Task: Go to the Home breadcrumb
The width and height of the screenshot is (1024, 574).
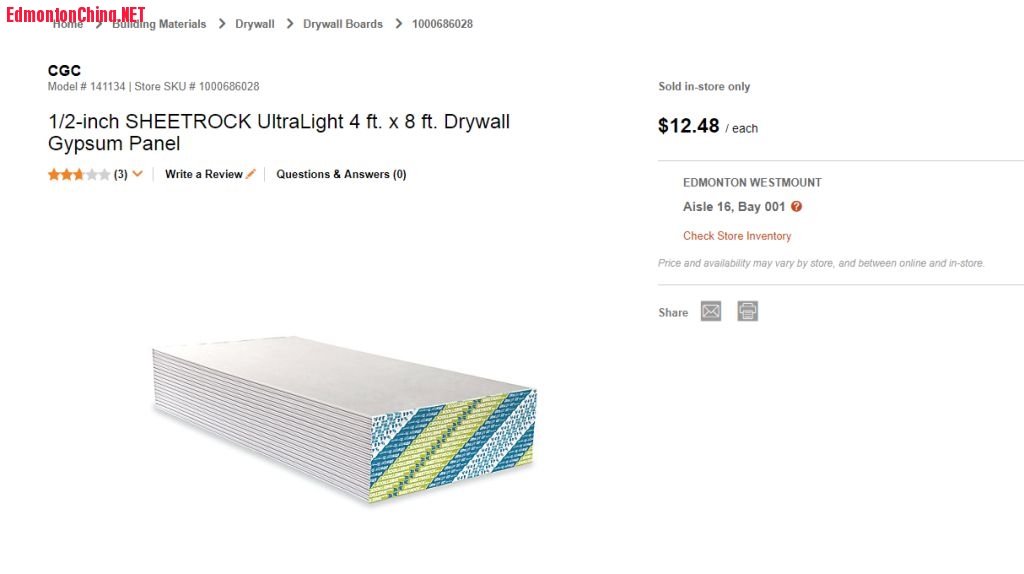Action: pos(68,24)
